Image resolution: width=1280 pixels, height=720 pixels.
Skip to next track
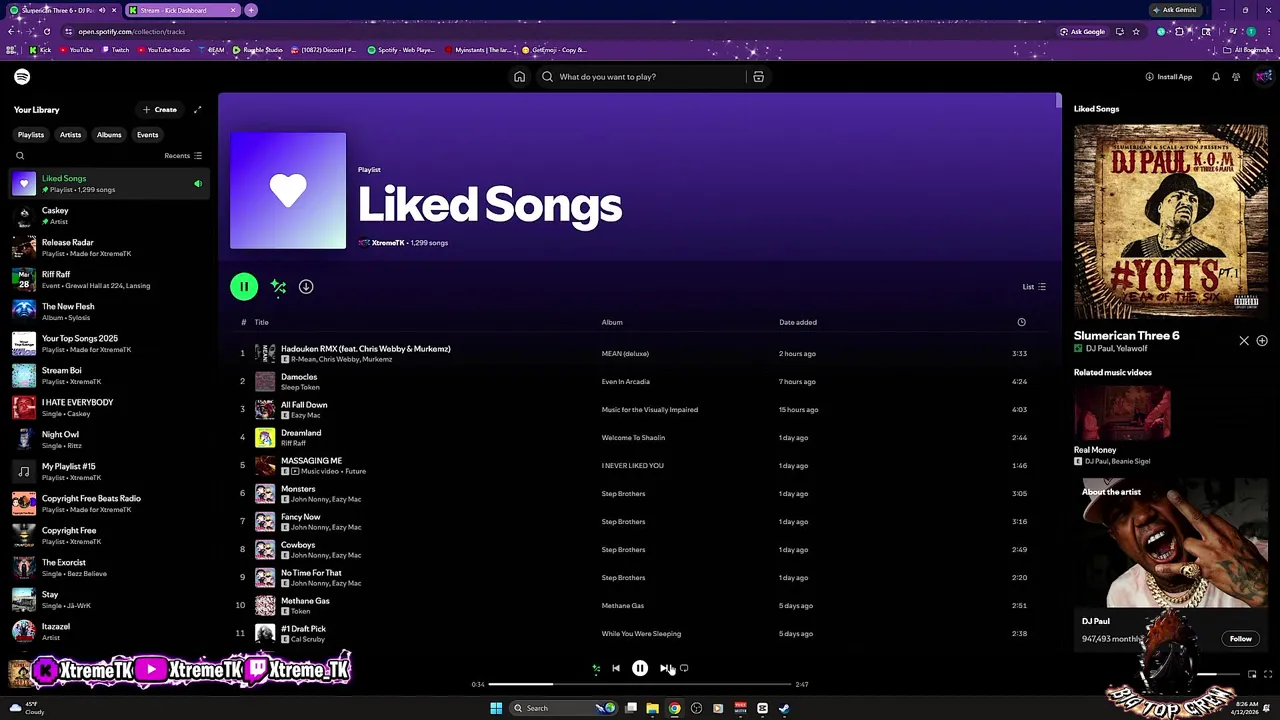point(664,668)
